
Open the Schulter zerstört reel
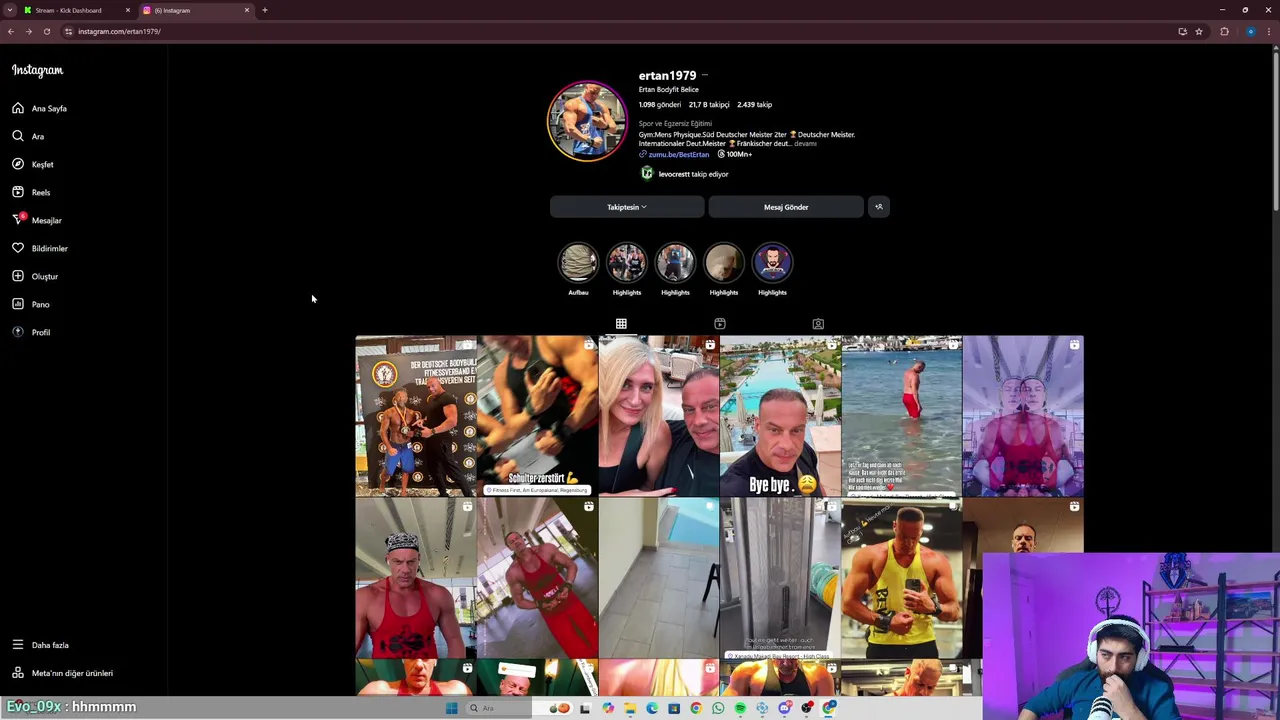click(x=538, y=416)
